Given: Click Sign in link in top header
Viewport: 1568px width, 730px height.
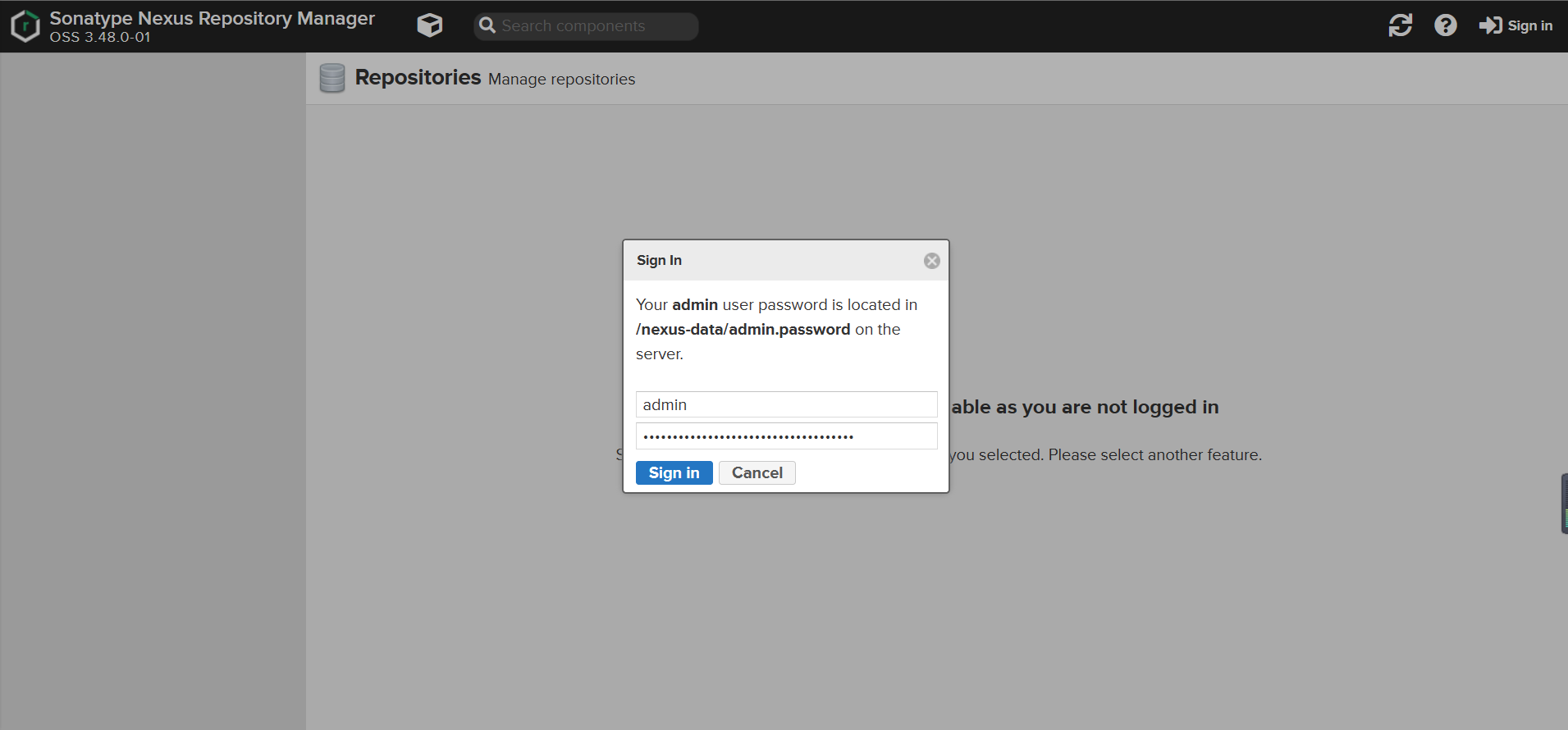Looking at the screenshot, I should pos(1515,25).
